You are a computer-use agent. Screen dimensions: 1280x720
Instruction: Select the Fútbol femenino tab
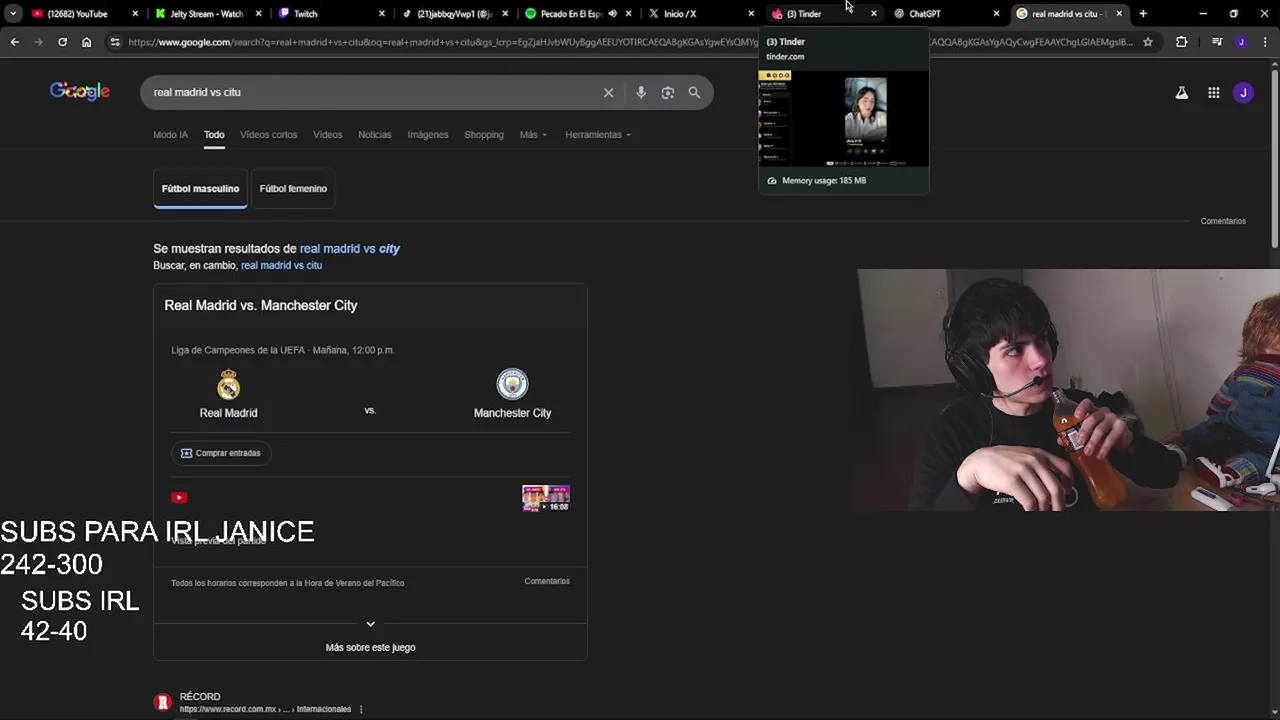pos(293,188)
